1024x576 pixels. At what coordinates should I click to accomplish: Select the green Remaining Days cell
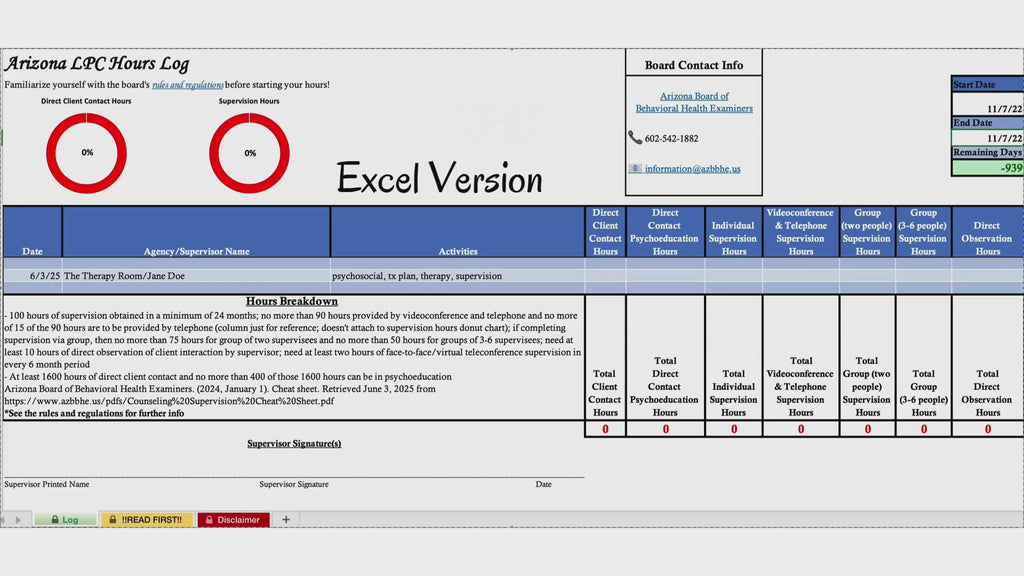click(x=987, y=168)
